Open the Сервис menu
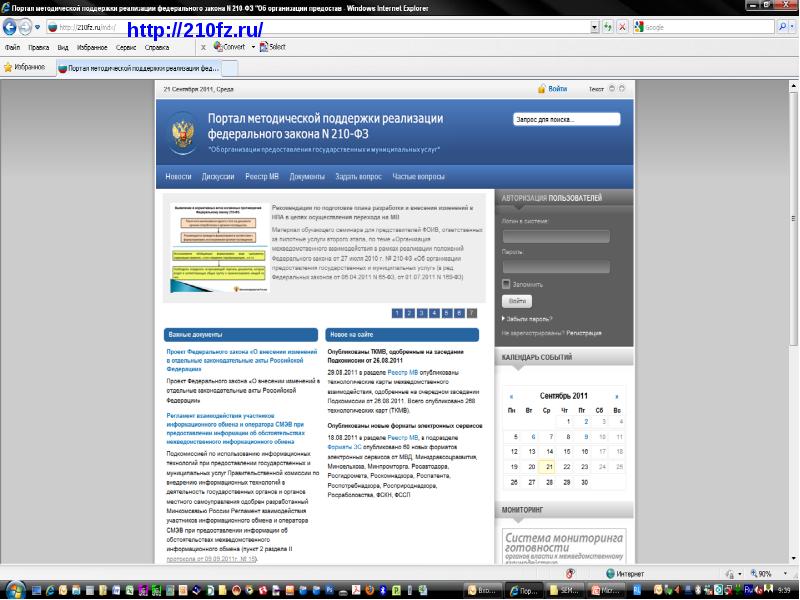 127,47
